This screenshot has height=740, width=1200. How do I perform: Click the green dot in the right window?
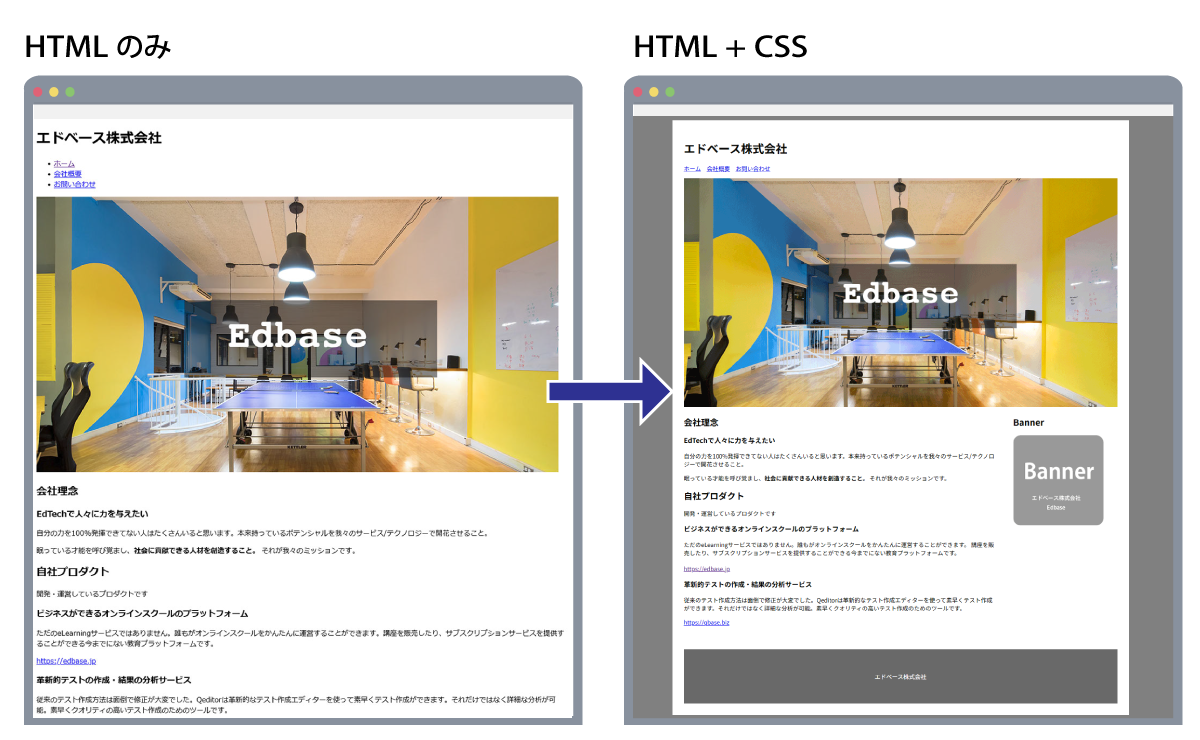tap(670, 92)
